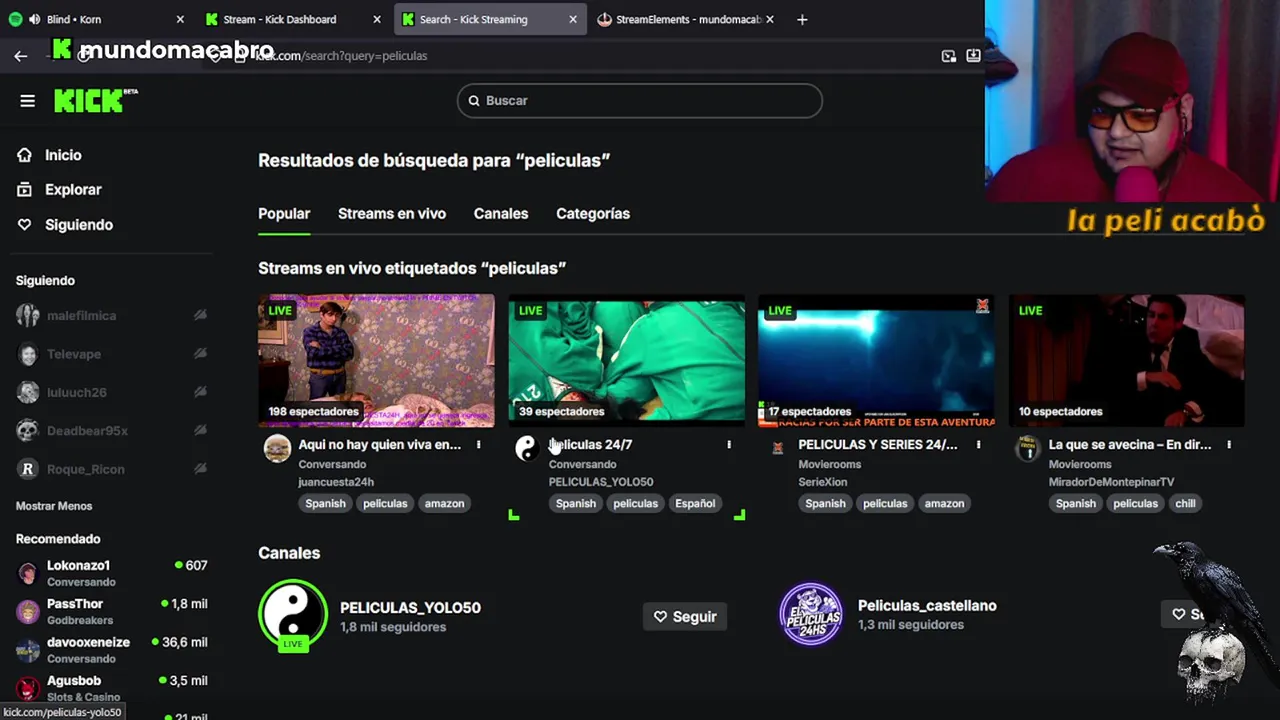Open Peliculas_castellano channel name
1280x720 pixels.
927,606
